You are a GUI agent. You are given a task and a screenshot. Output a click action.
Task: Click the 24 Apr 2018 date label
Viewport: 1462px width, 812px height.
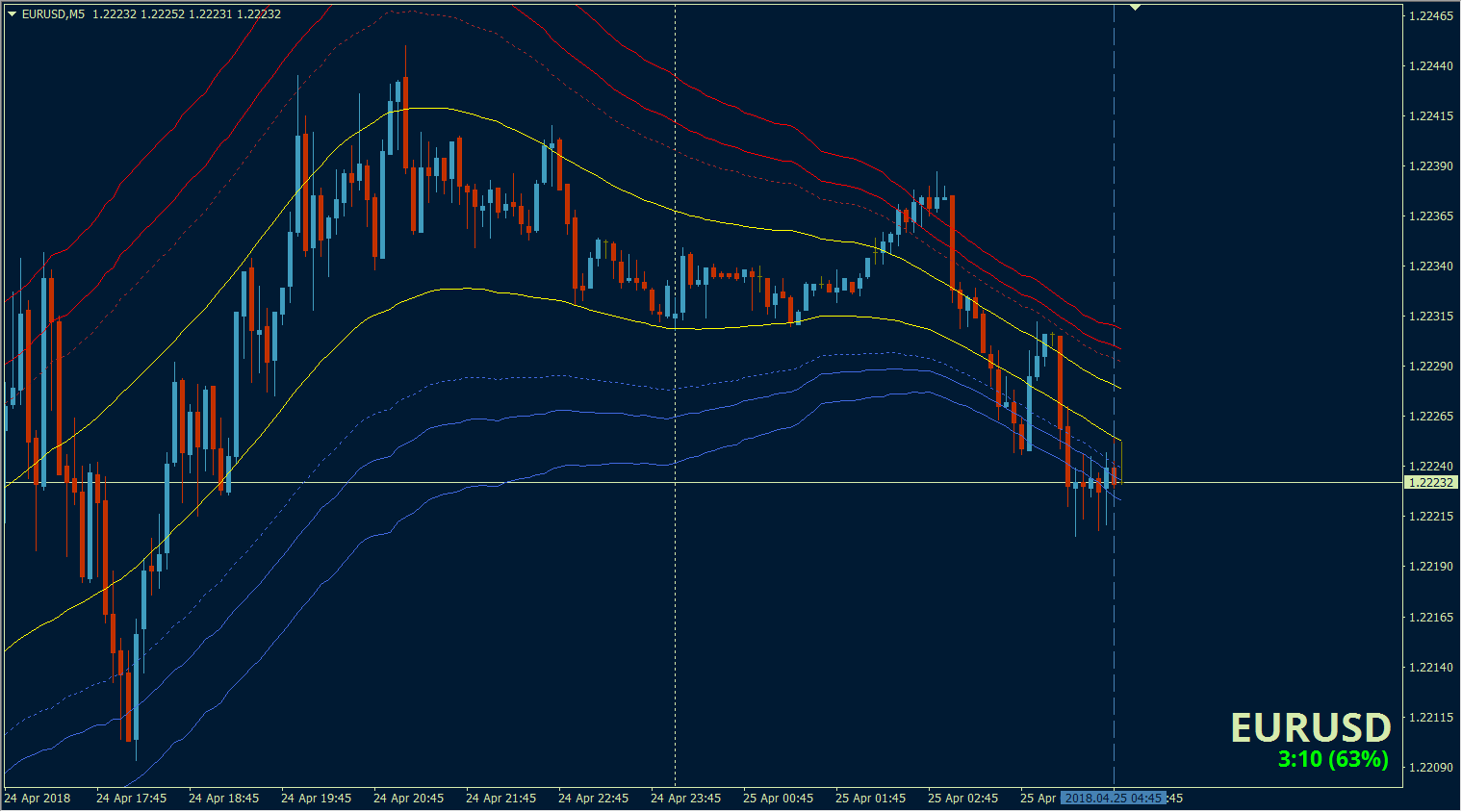(x=38, y=799)
